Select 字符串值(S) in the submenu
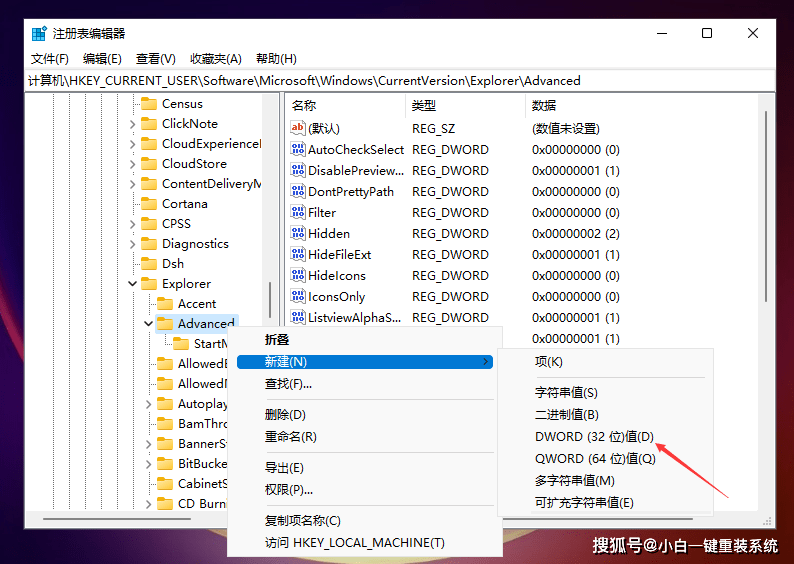794x564 pixels. coord(566,392)
